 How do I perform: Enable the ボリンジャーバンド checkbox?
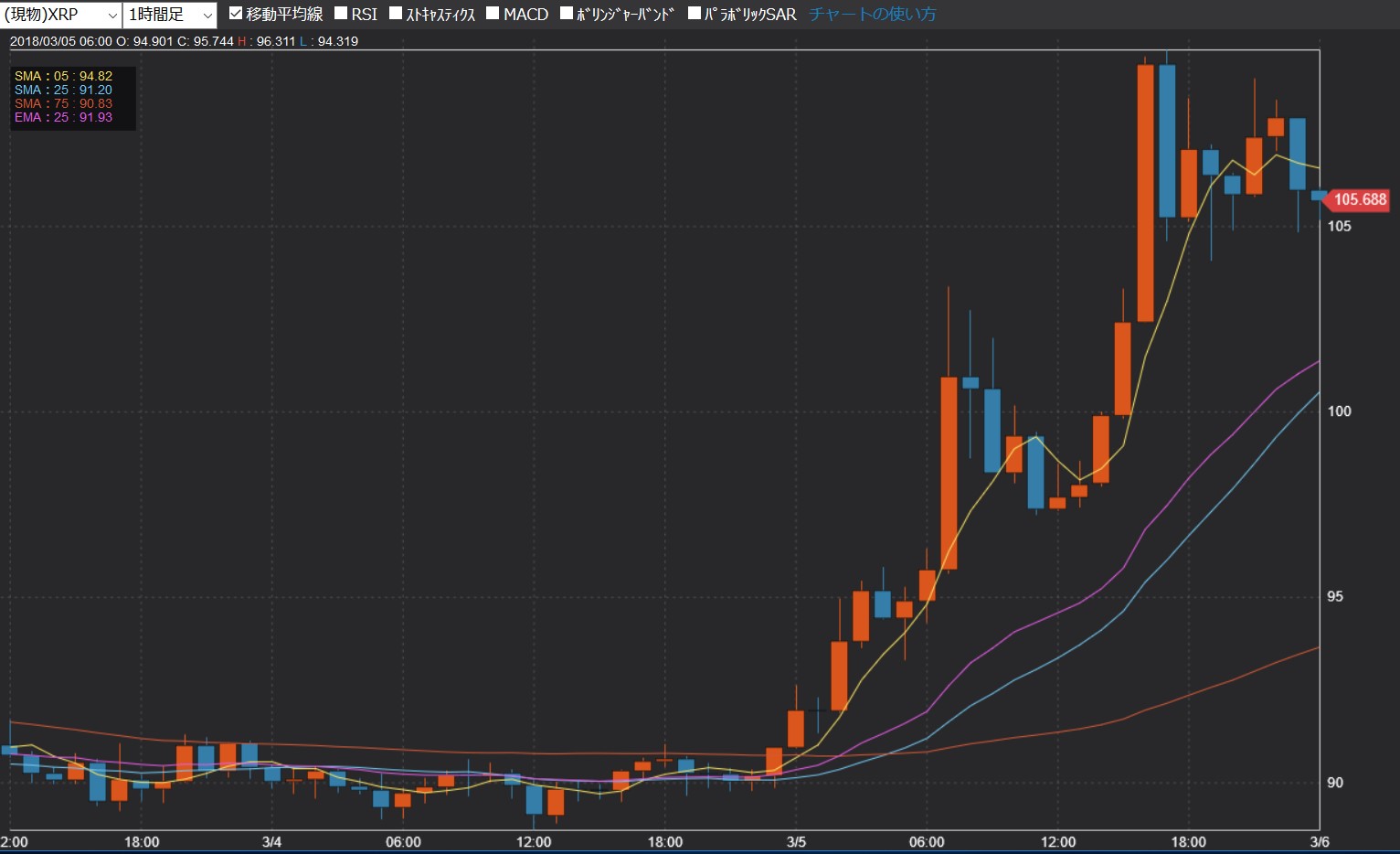[x=567, y=14]
